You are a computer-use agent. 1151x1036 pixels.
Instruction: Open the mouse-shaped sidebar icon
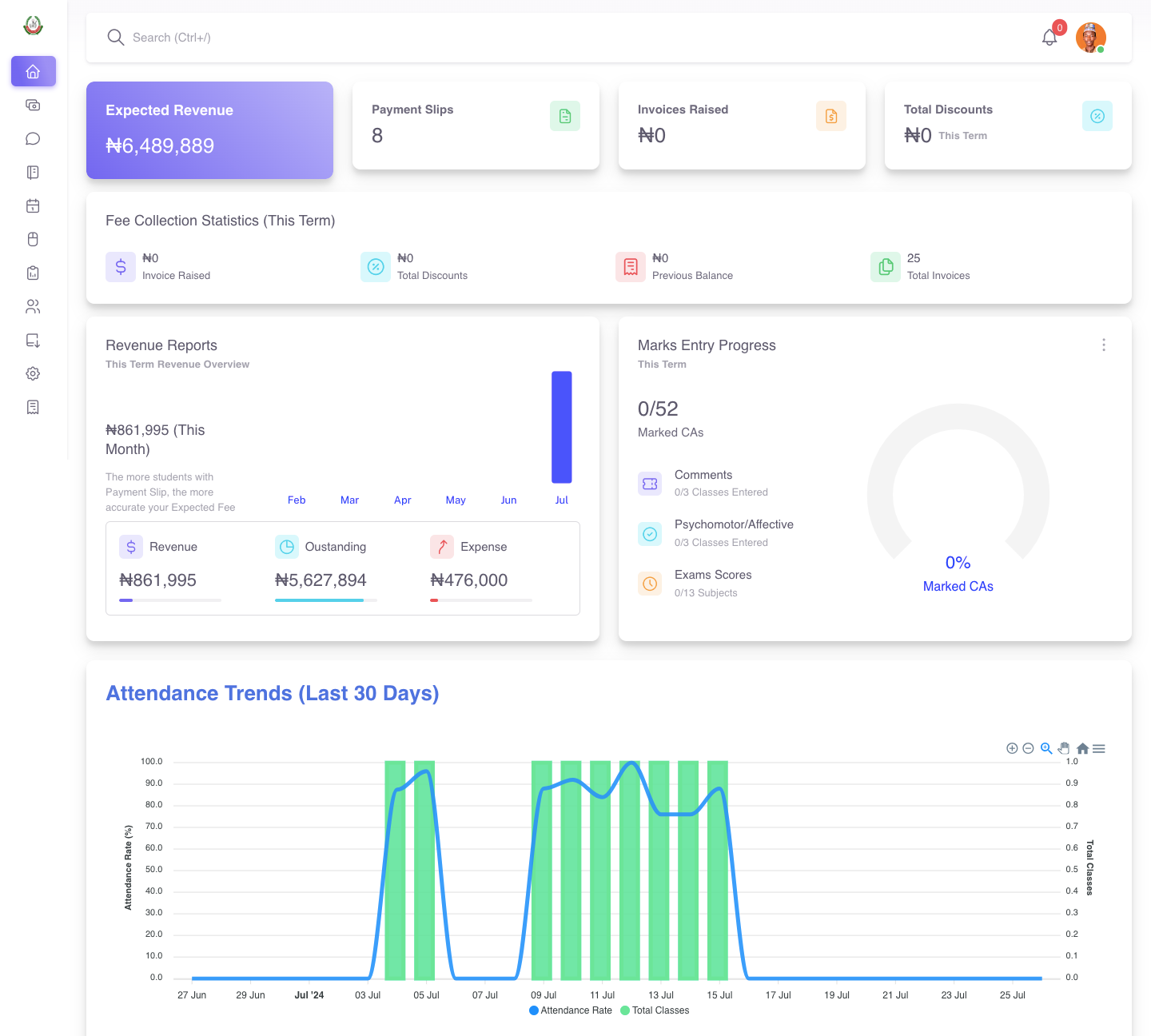point(33,239)
